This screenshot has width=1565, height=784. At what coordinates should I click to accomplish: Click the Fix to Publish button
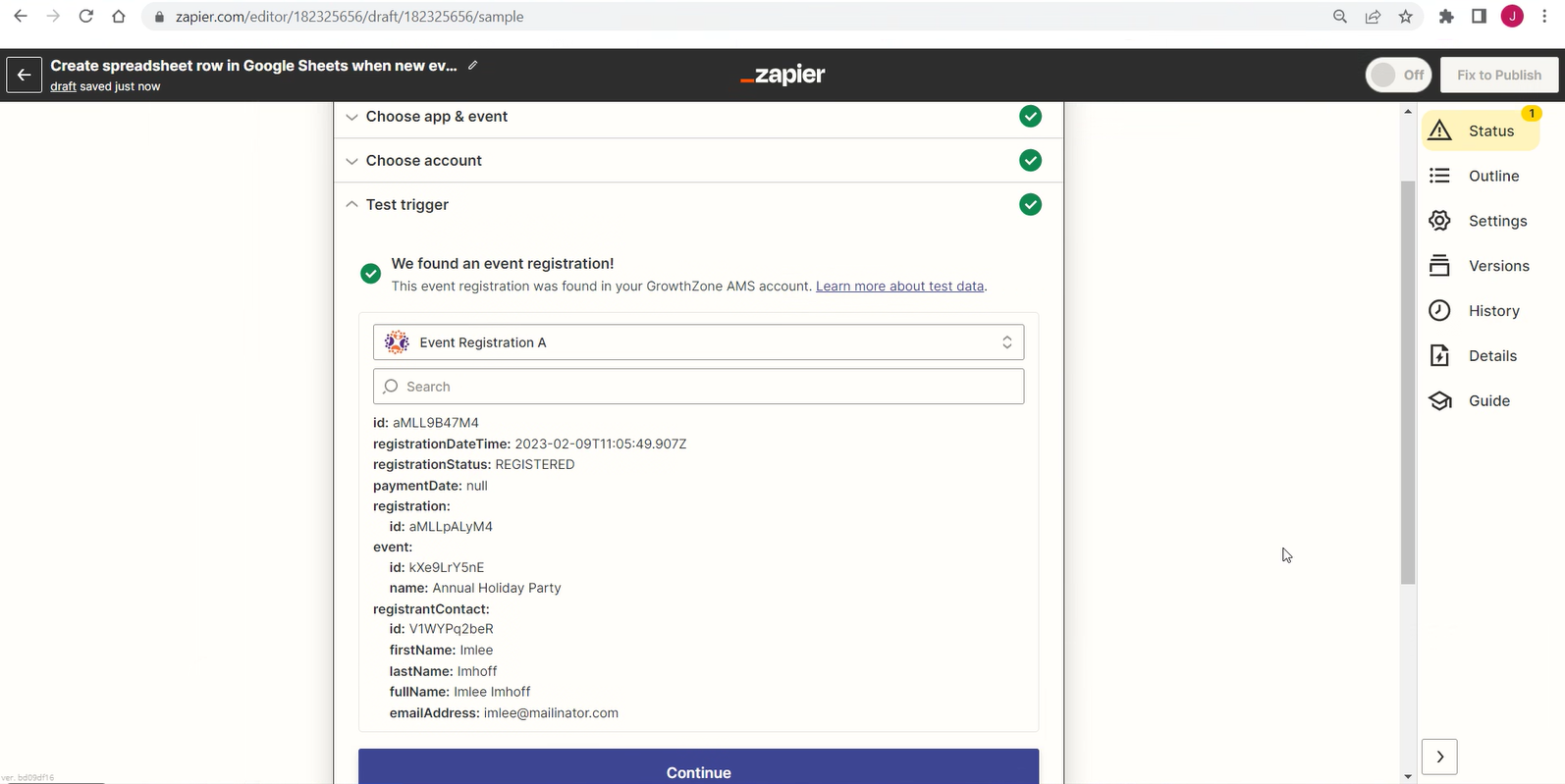1499,75
